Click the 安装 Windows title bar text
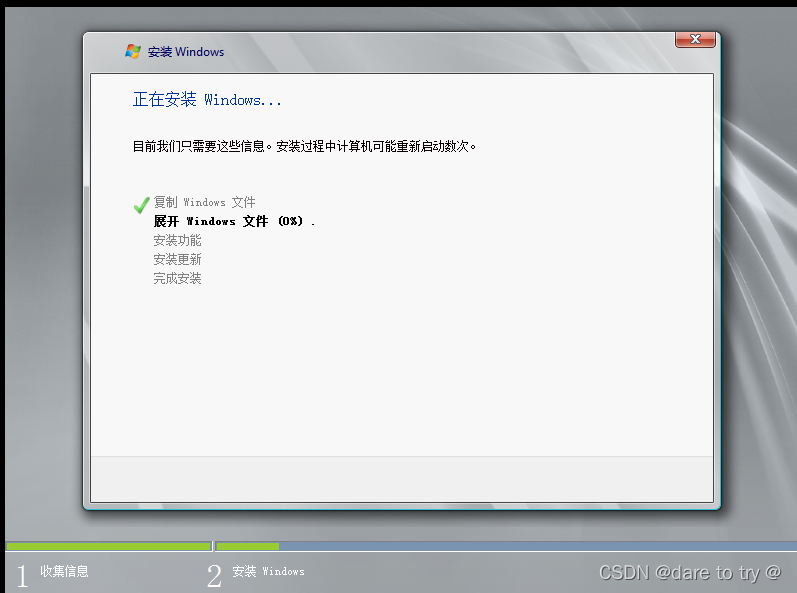Viewport: 797px width, 593px height. pos(186,52)
